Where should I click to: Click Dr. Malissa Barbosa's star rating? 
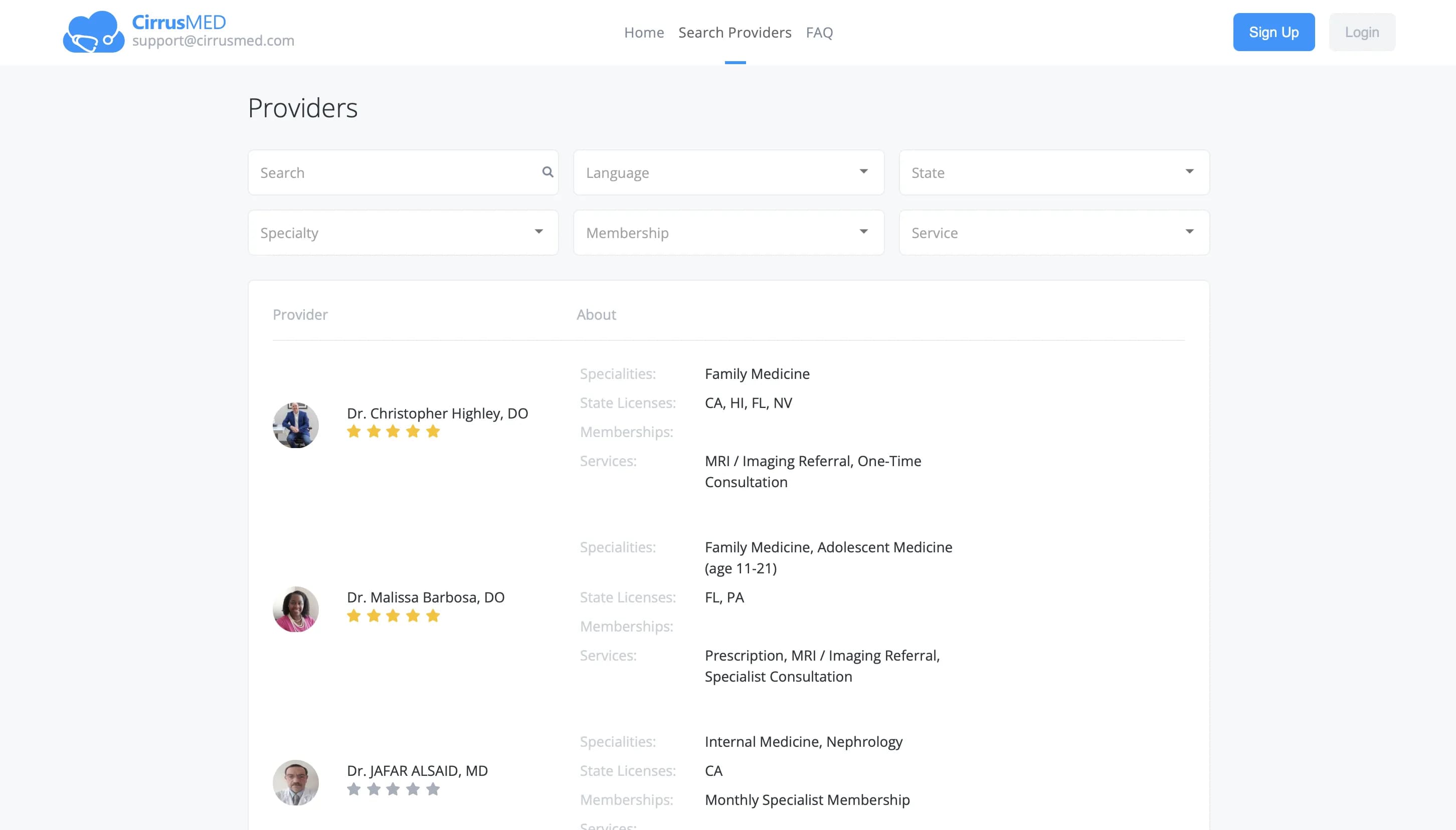point(393,615)
